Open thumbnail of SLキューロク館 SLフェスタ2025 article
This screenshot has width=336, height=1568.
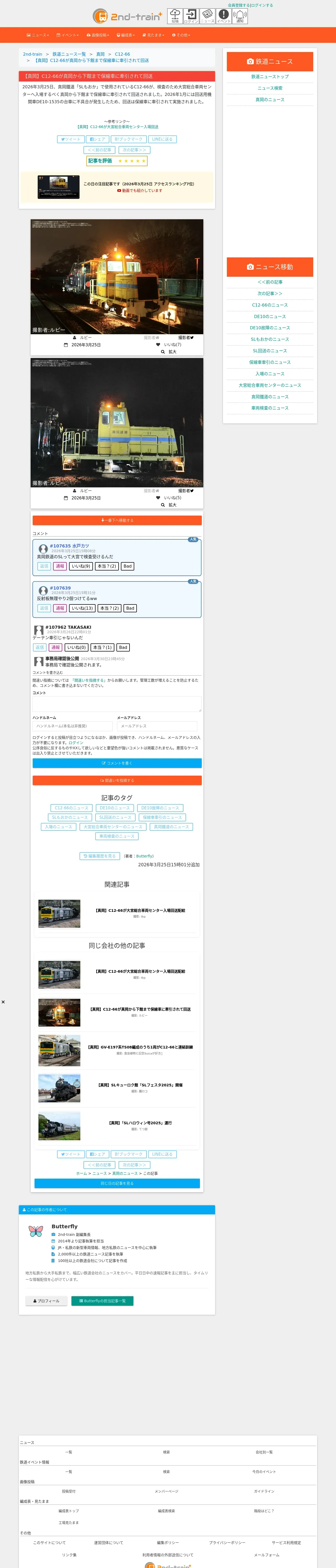point(59,1089)
